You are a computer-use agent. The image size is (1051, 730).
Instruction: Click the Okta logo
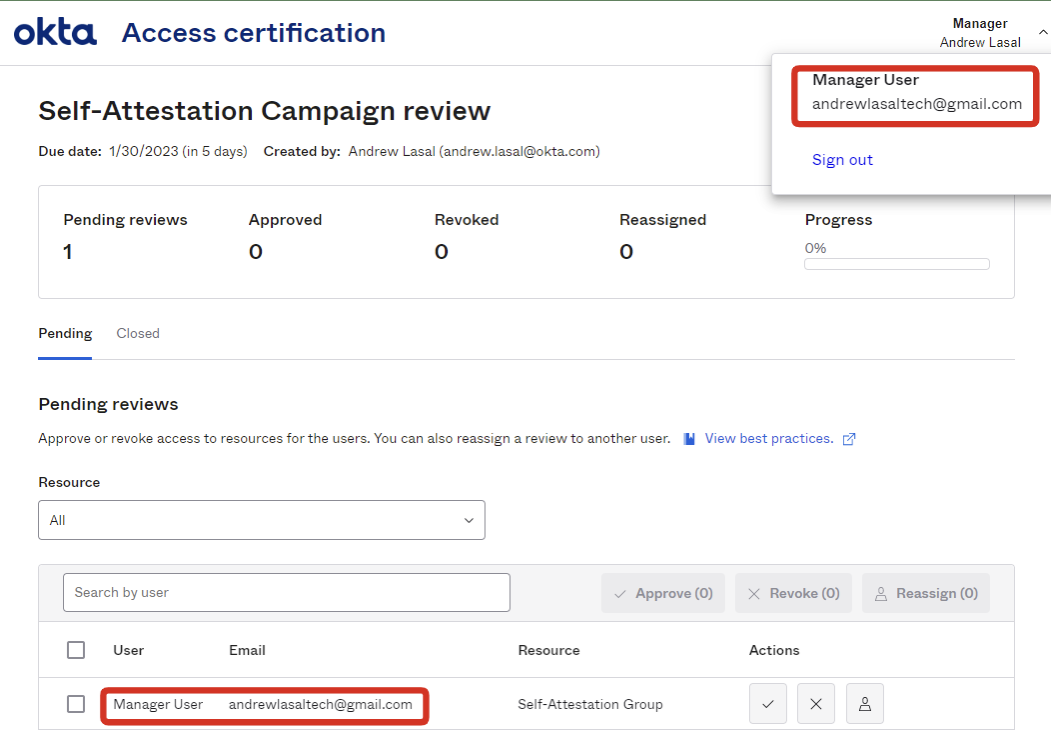click(55, 32)
